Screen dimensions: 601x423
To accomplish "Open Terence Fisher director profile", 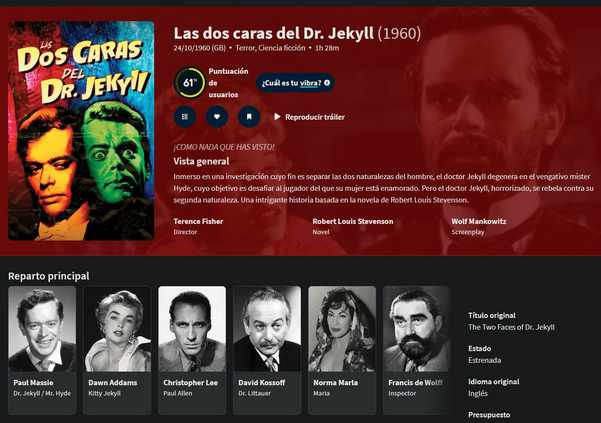I will 198,221.
